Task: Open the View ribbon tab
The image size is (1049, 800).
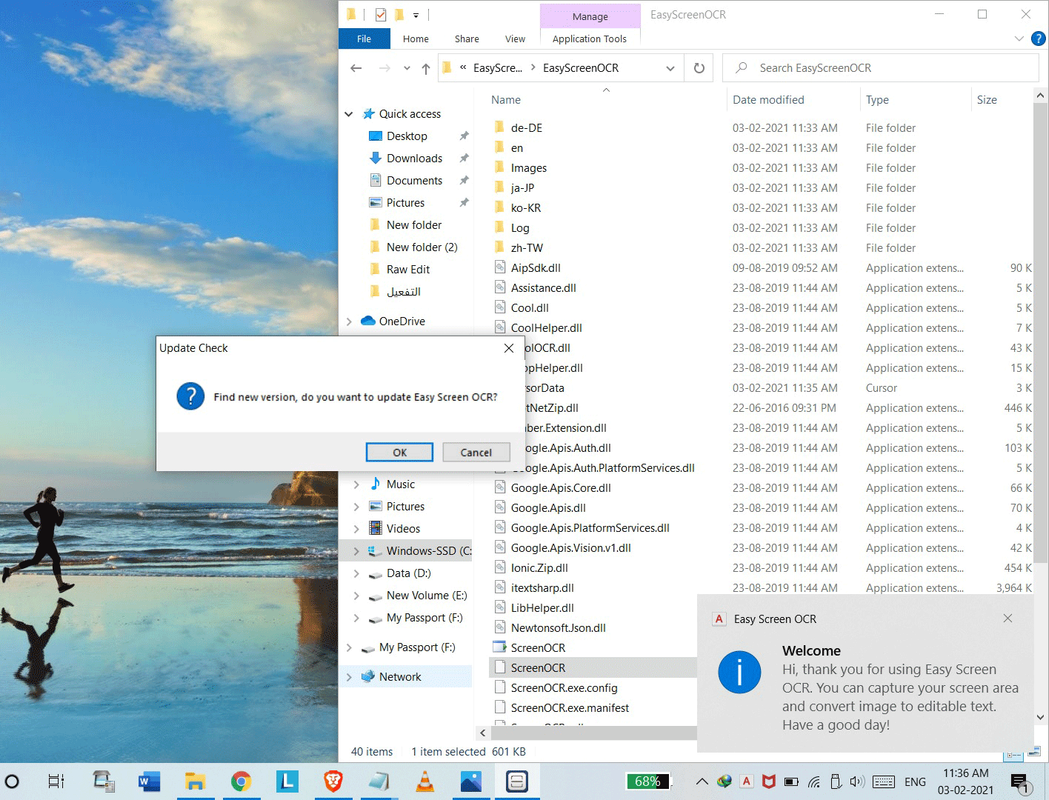Action: click(x=514, y=39)
